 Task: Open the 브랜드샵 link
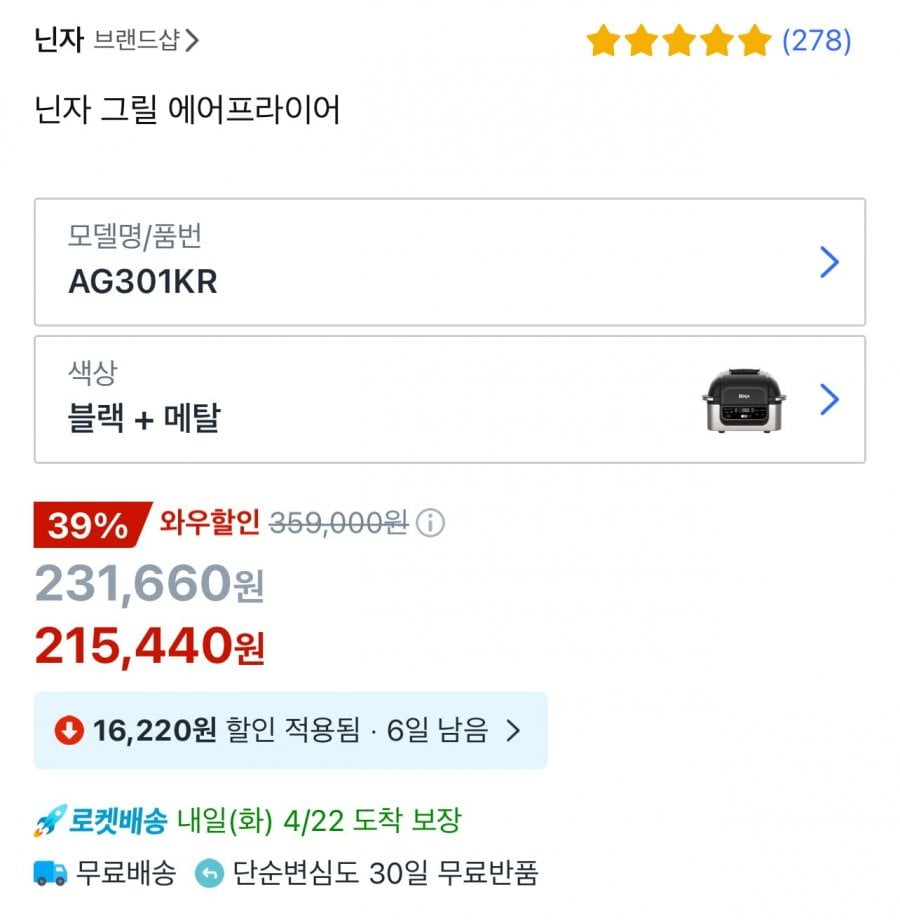pyautogui.click(x=136, y=41)
